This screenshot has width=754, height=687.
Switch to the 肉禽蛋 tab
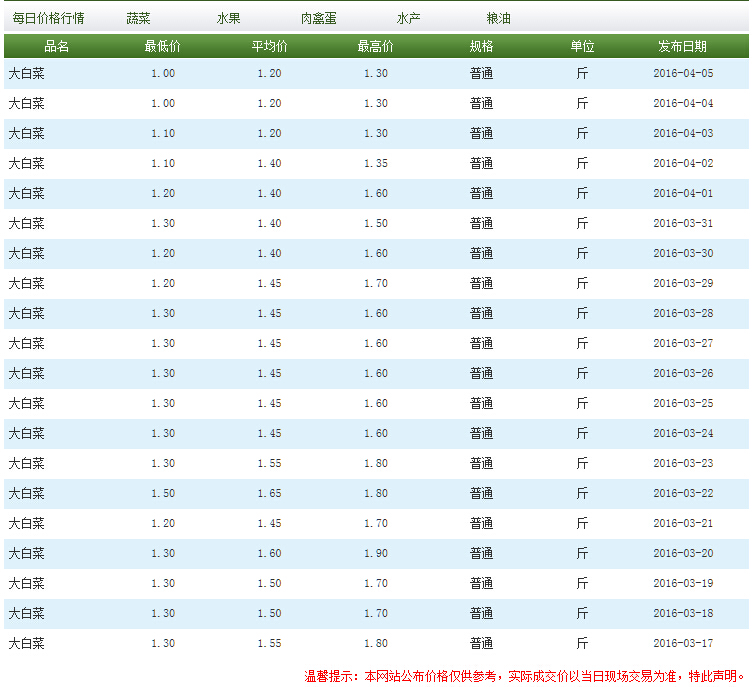[318, 18]
